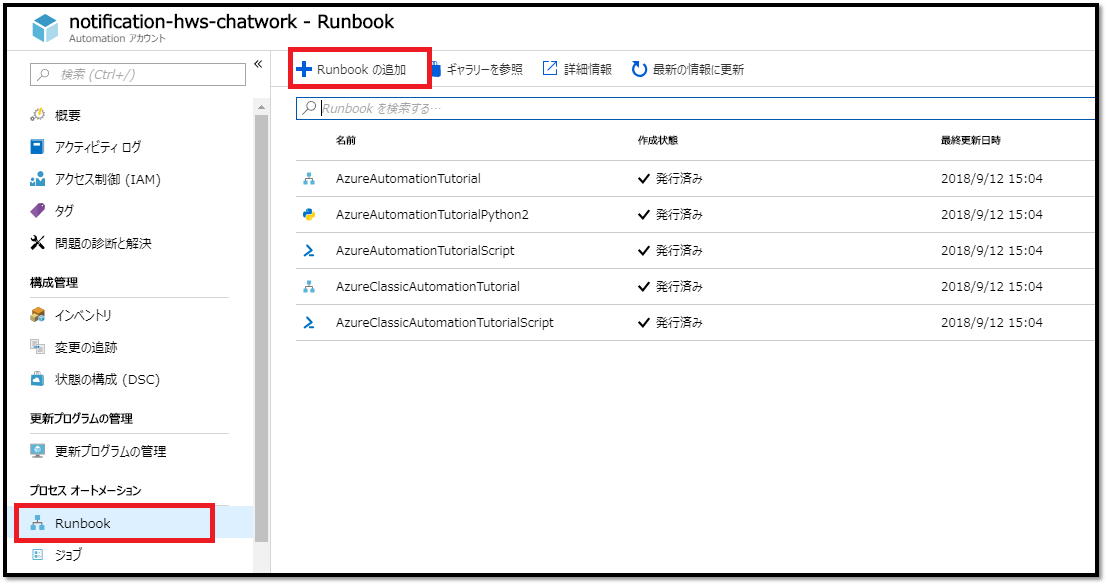This screenshot has width=1108, height=586.
Task: Click the magnifier icon in the sidebar search
Action: (44, 74)
